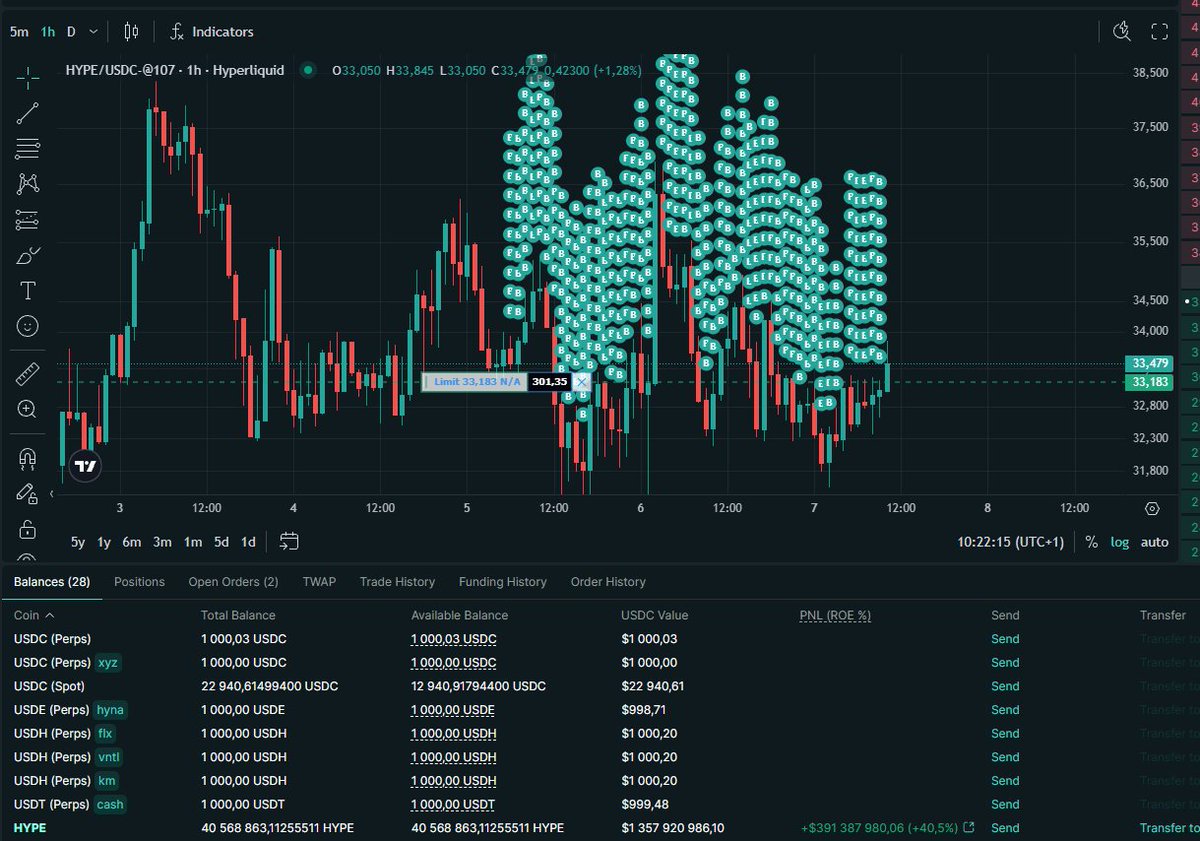Select the trend line drawing tool
Image resolution: width=1200 pixels, height=841 pixels.
tap(28, 112)
